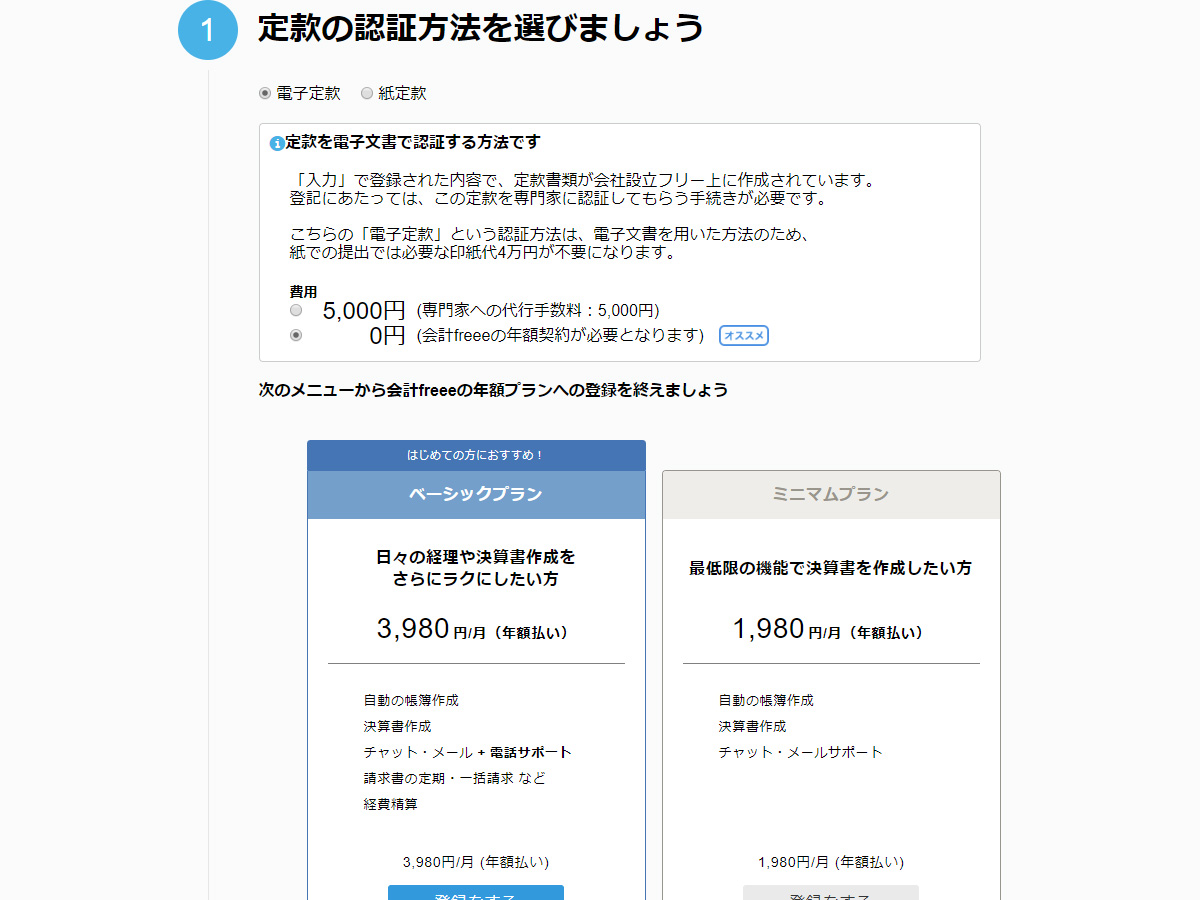The image size is (1200, 900).
Task: Click the step number 1 circle
Action: pyautogui.click(x=207, y=31)
